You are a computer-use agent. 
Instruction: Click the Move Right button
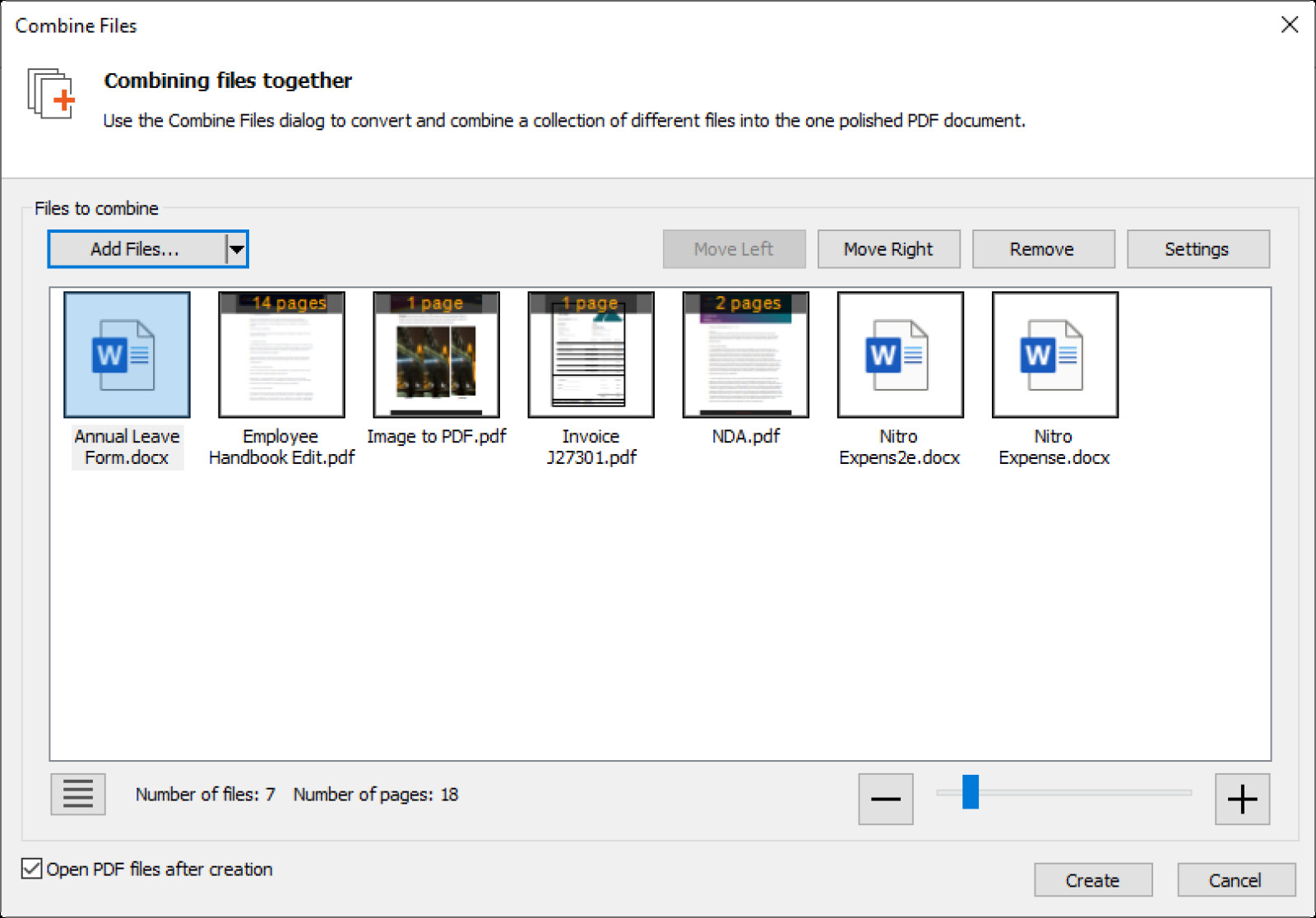pos(888,248)
